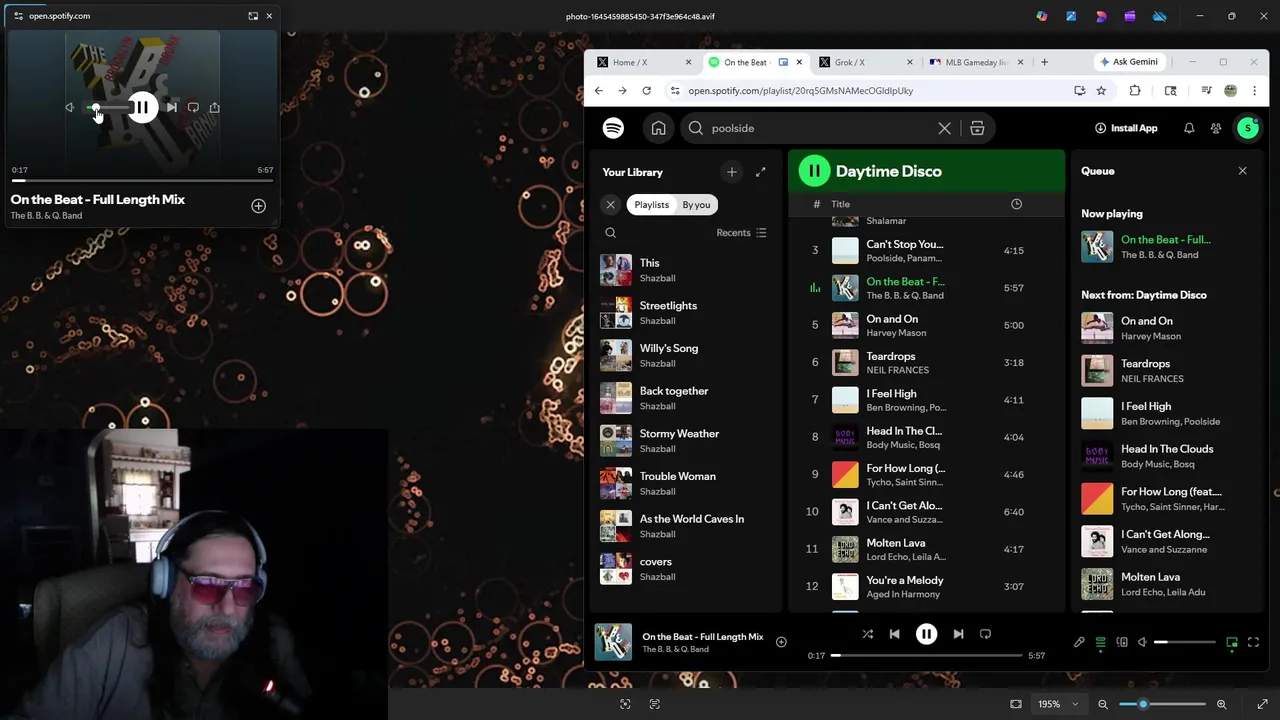Open the notifications bell in Spotify

pyautogui.click(x=1189, y=128)
